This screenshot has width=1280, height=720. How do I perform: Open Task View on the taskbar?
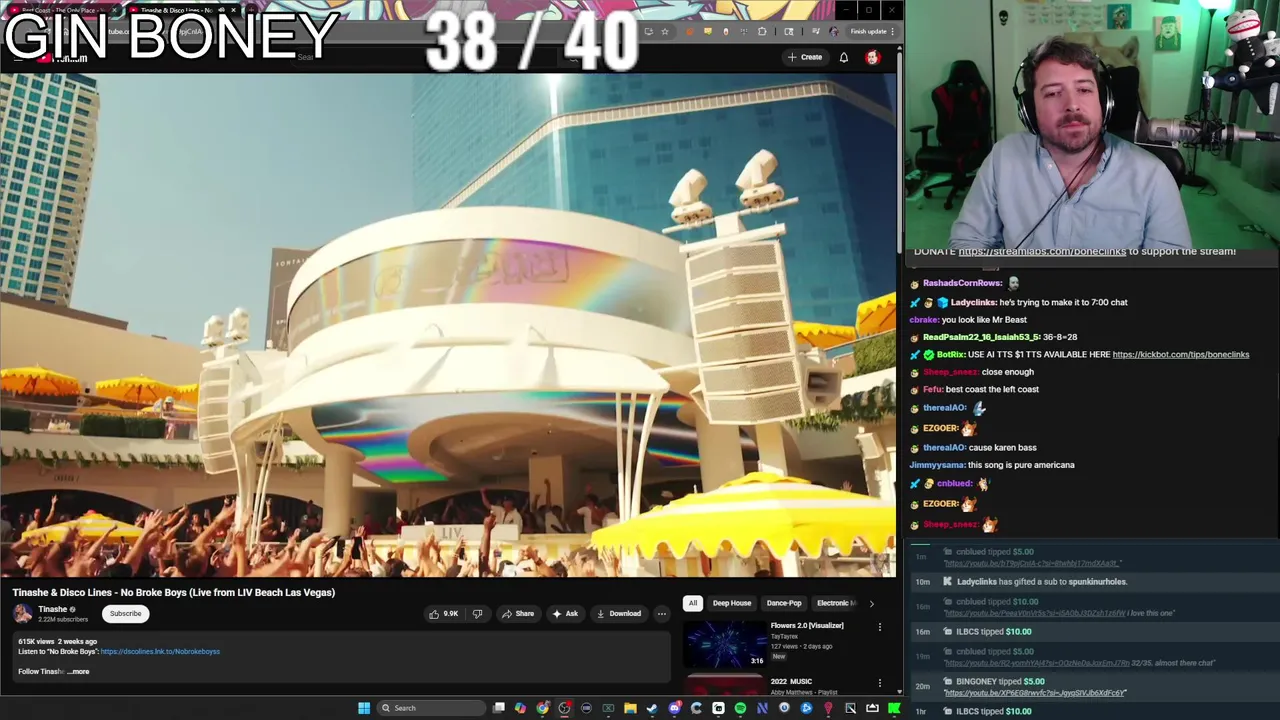click(x=499, y=708)
